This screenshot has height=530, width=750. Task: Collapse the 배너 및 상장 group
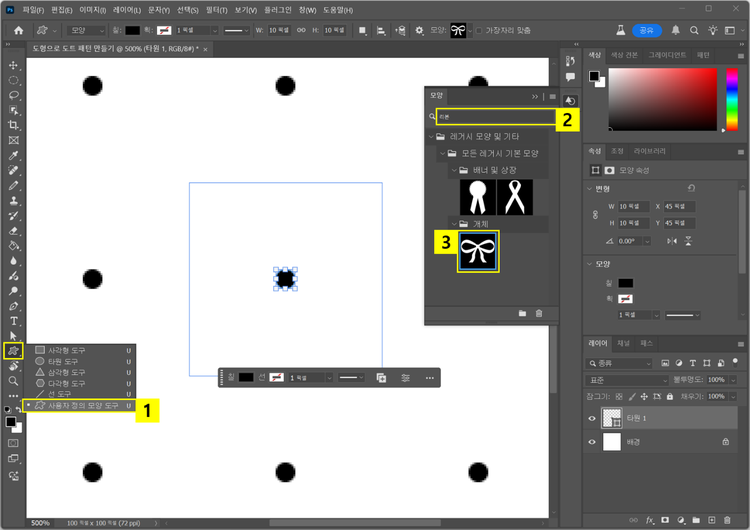tap(452, 171)
